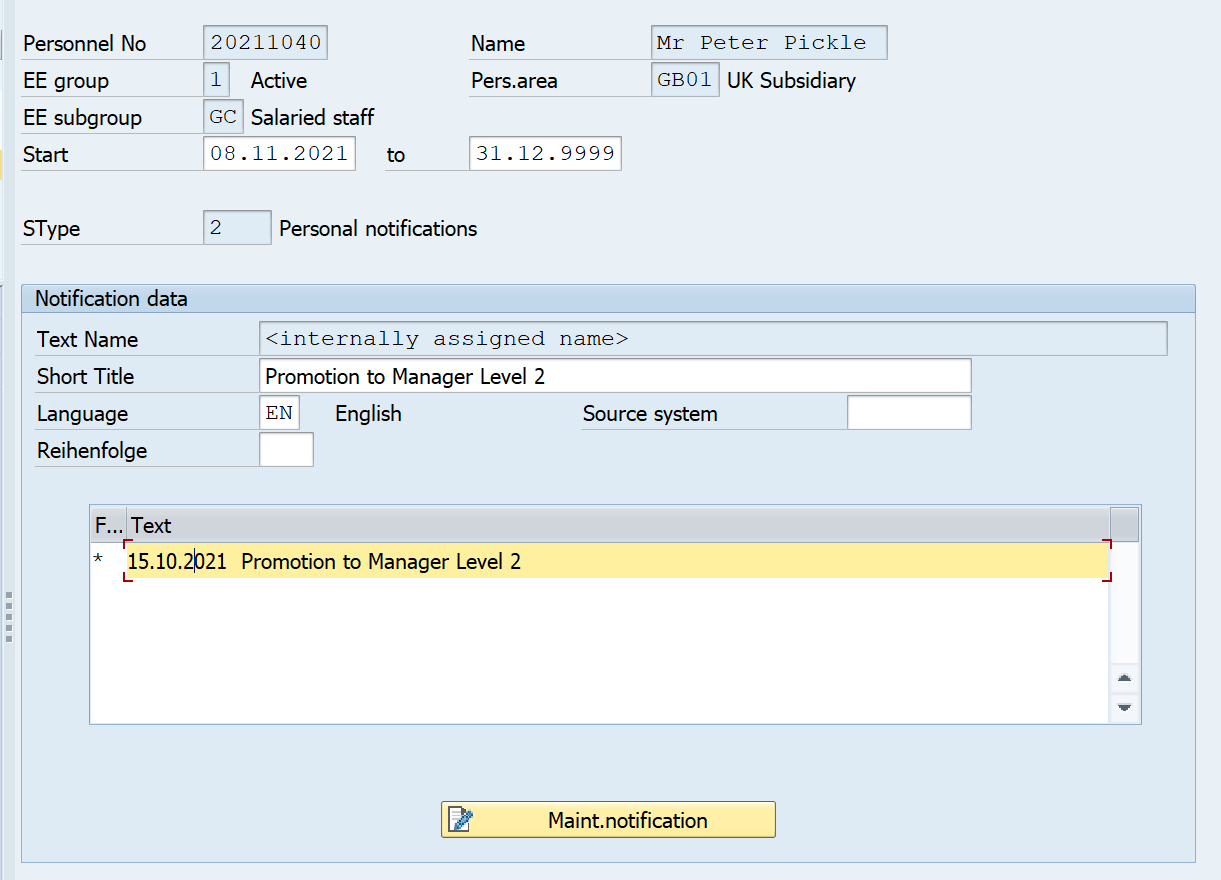
Task: Click the scroll down arrow in the text table
Action: [1125, 707]
